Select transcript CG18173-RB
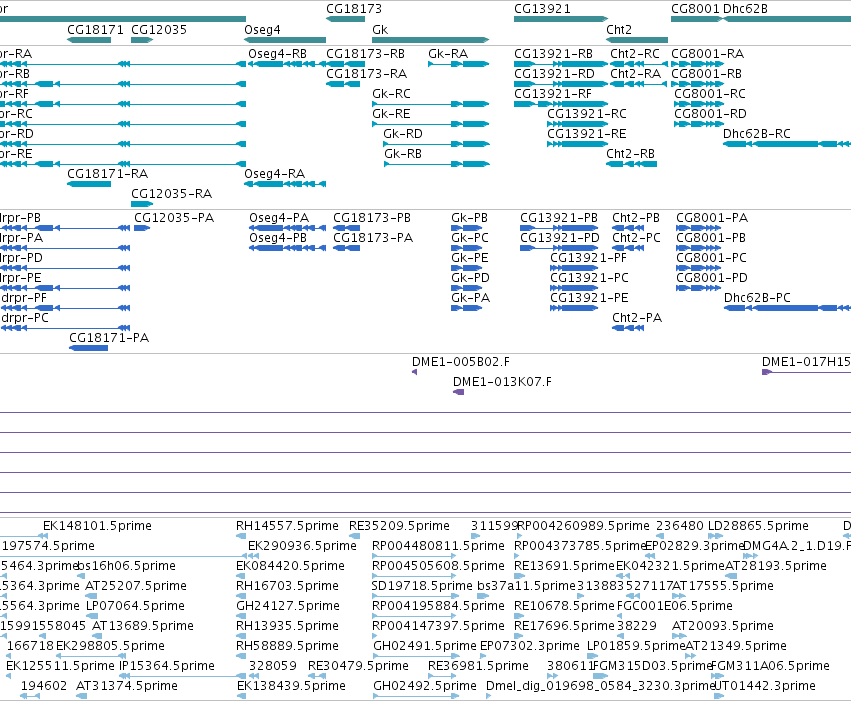The image size is (851, 701). pos(365,54)
